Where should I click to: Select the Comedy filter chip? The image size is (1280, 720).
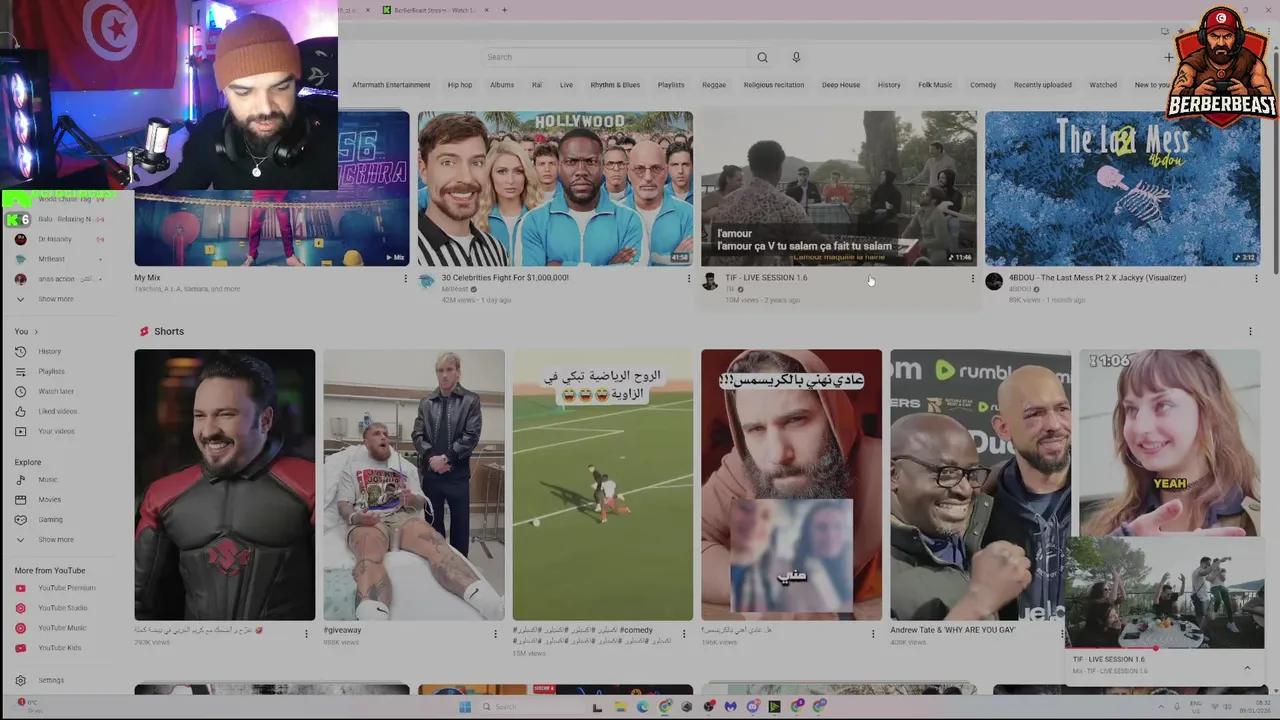tap(983, 85)
